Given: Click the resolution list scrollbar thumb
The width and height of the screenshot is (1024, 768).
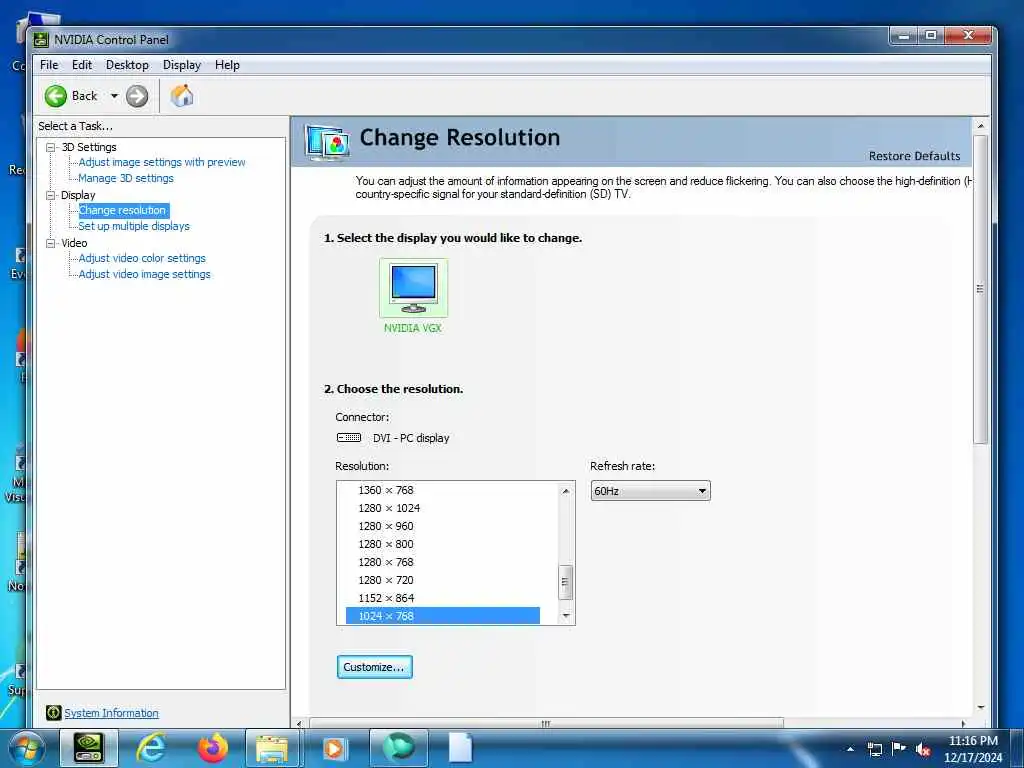Looking at the screenshot, I should [566, 582].
